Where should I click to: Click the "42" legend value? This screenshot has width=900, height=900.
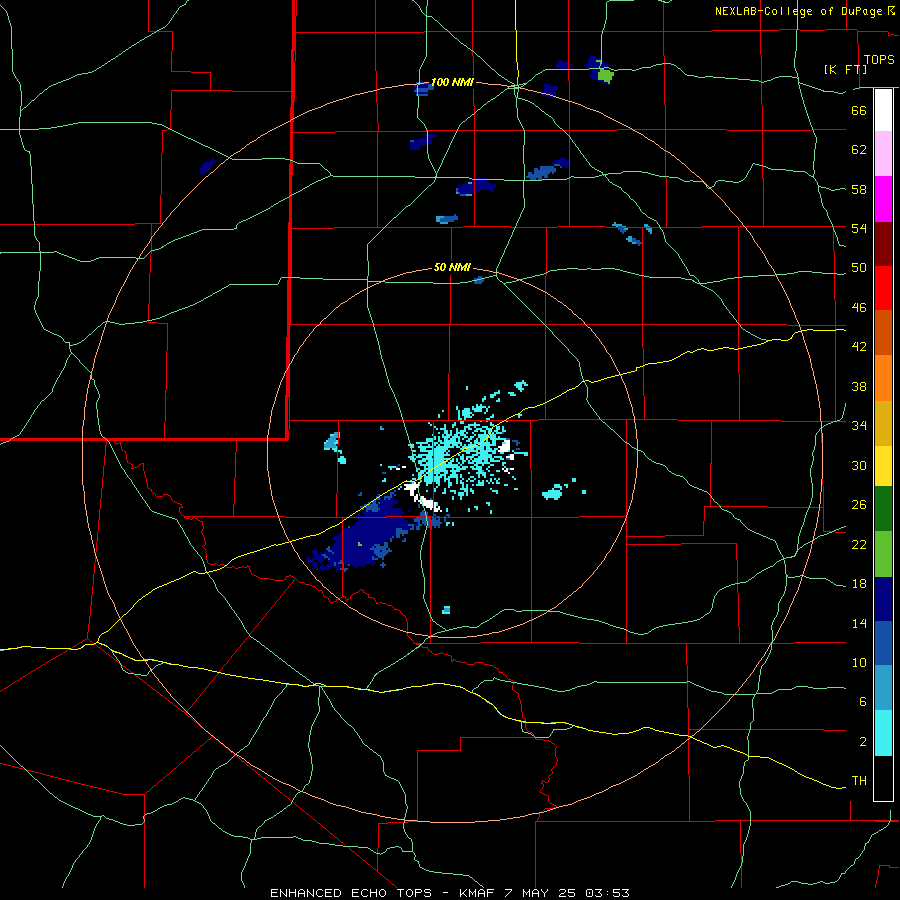click(x=859, y=346)
